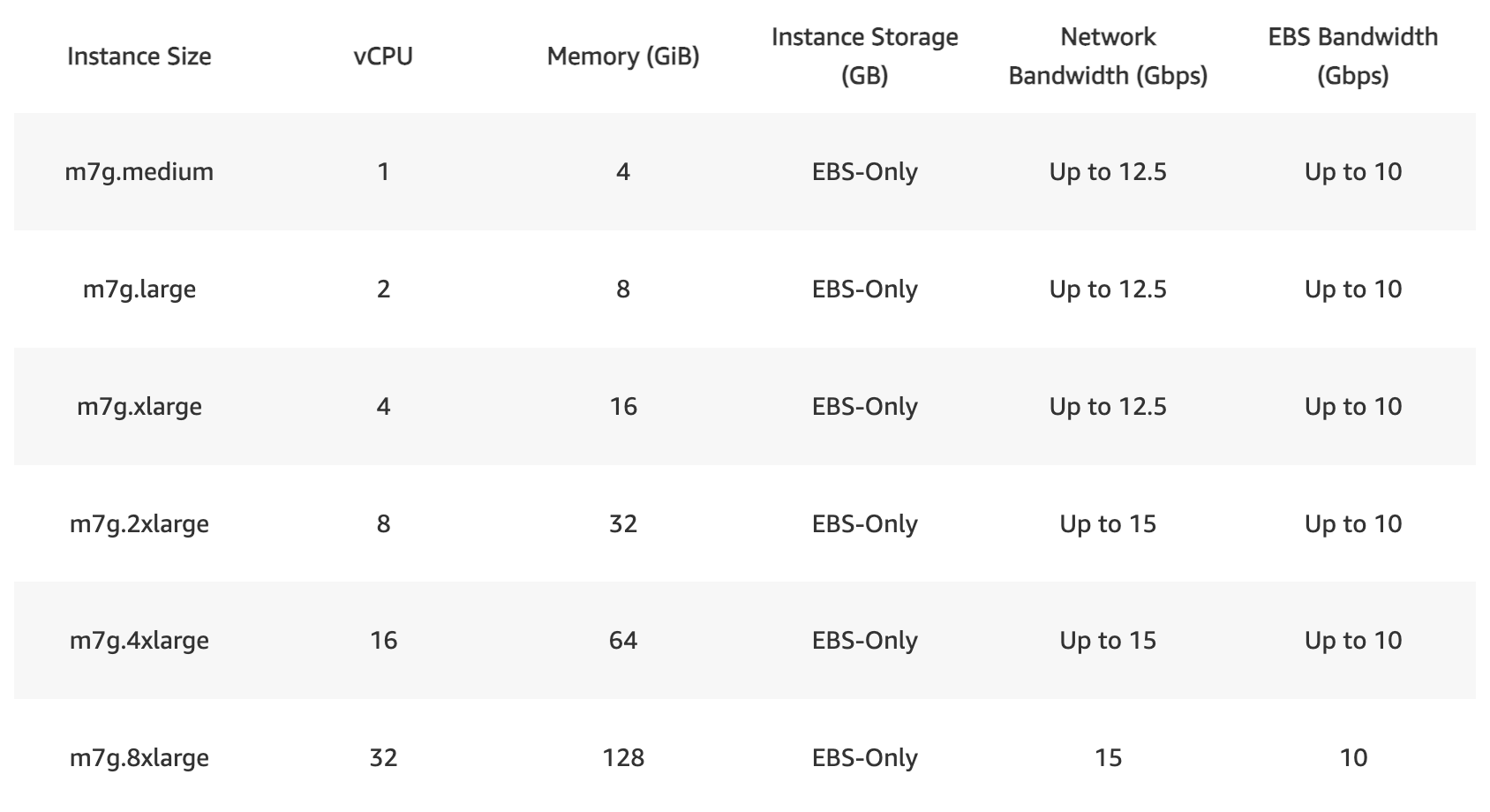Select the m7g.4xlarge instance cell
Viewport: 1490px width, 812px height.
tap(139, 640)
